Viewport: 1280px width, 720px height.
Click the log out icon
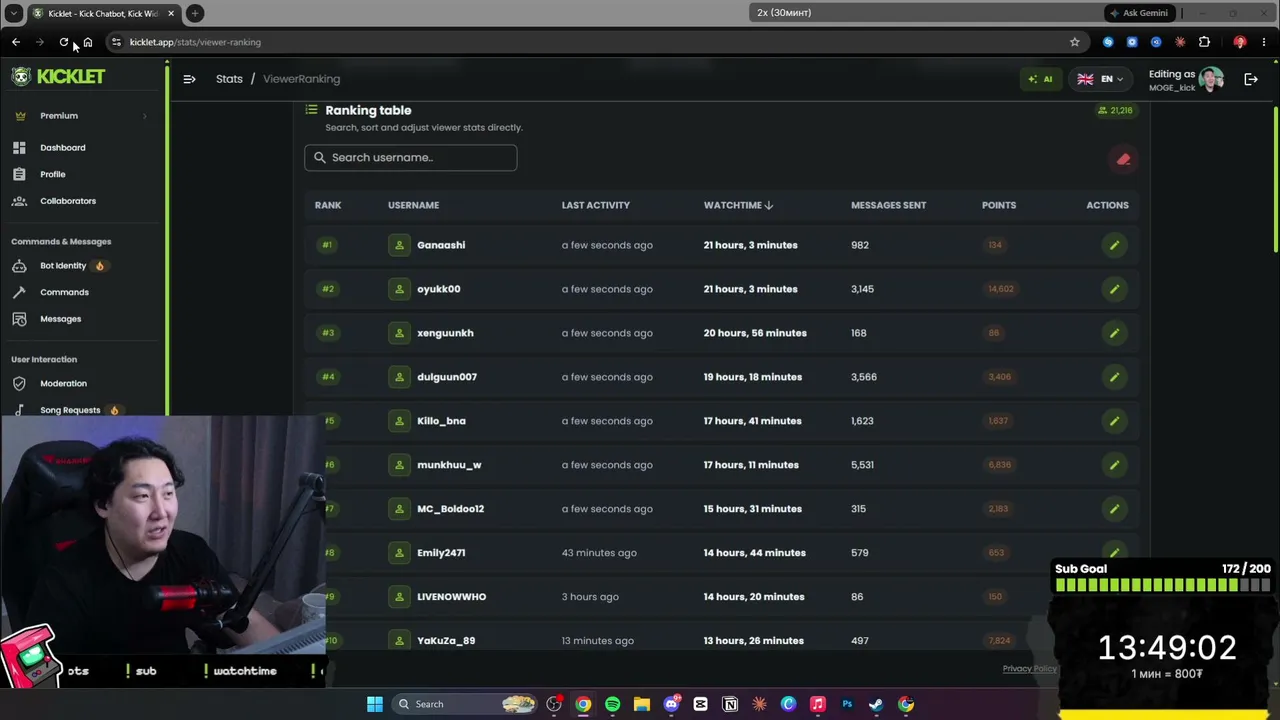point(1251,79)
